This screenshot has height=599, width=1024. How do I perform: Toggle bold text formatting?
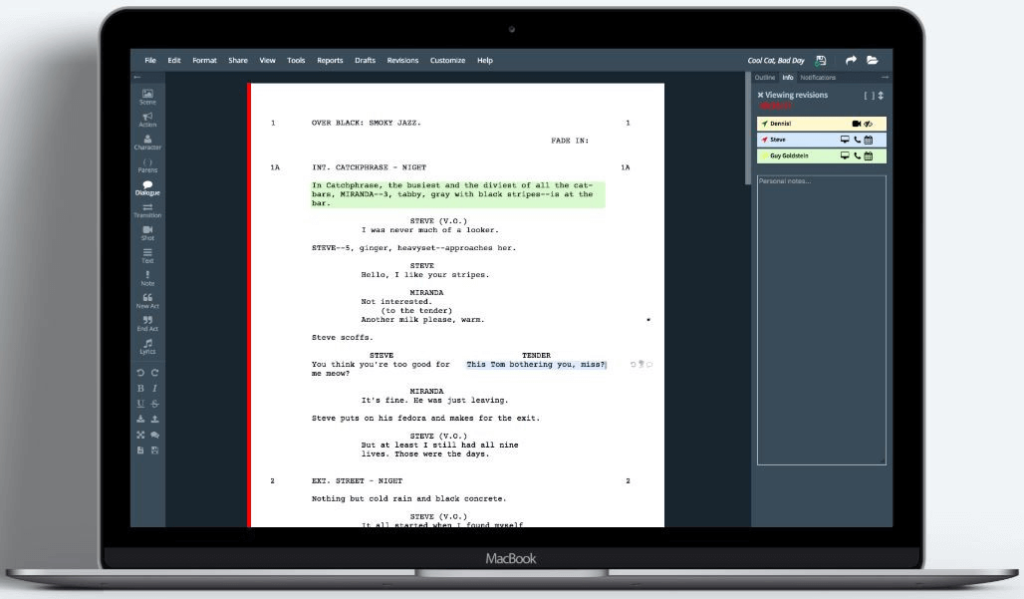[x=141, y=388]
